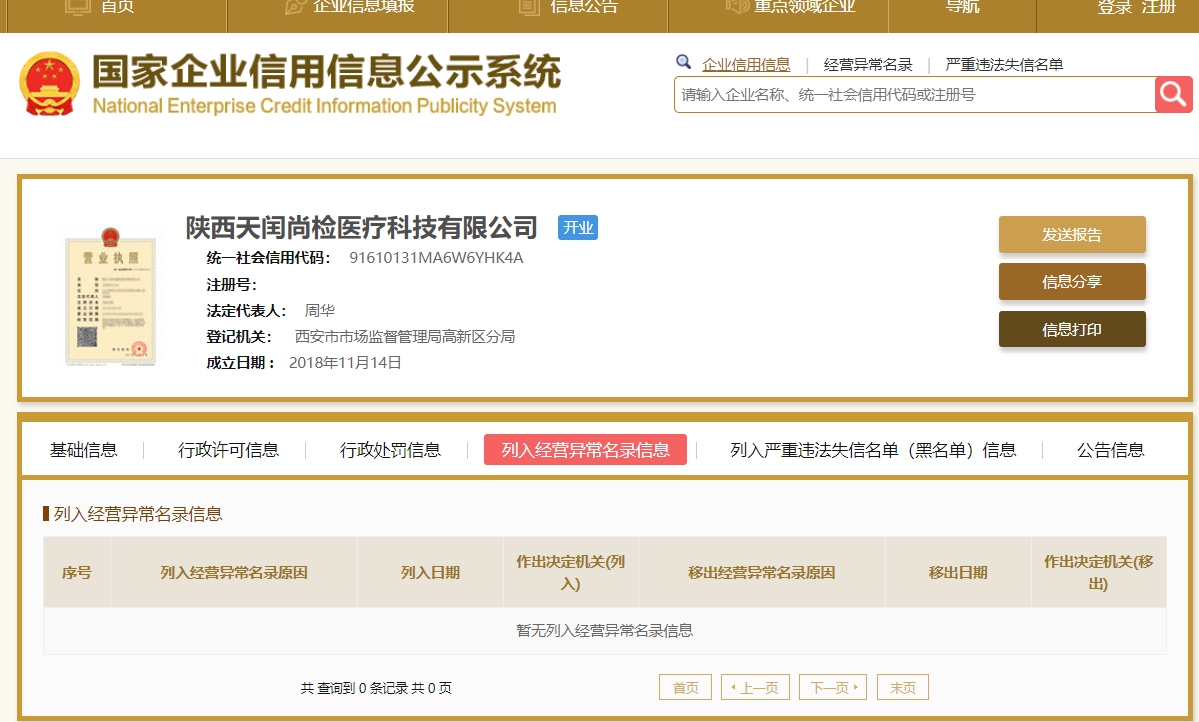Viewport: 1199px width, 722px height.
Task: Click the 信息公告 document icon
Action: [529, 7]
